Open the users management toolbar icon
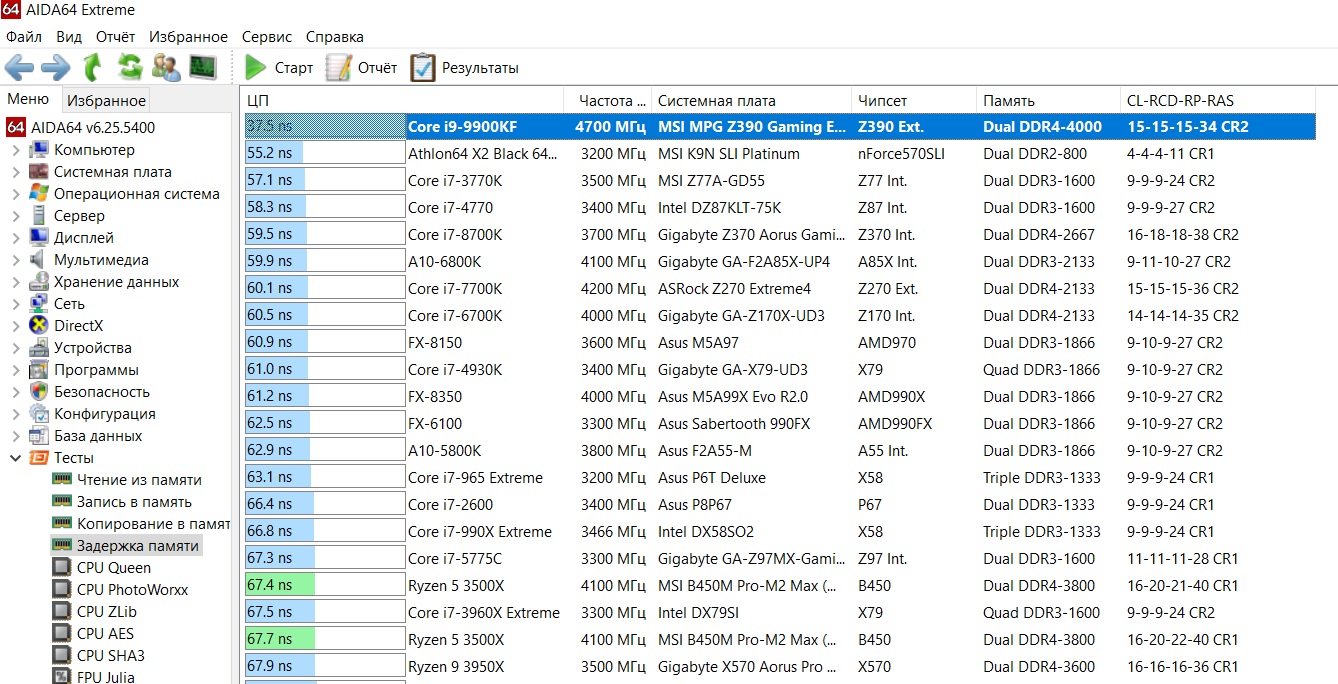The height and width of the screenshot is (684, 1338). coord(166,68)
